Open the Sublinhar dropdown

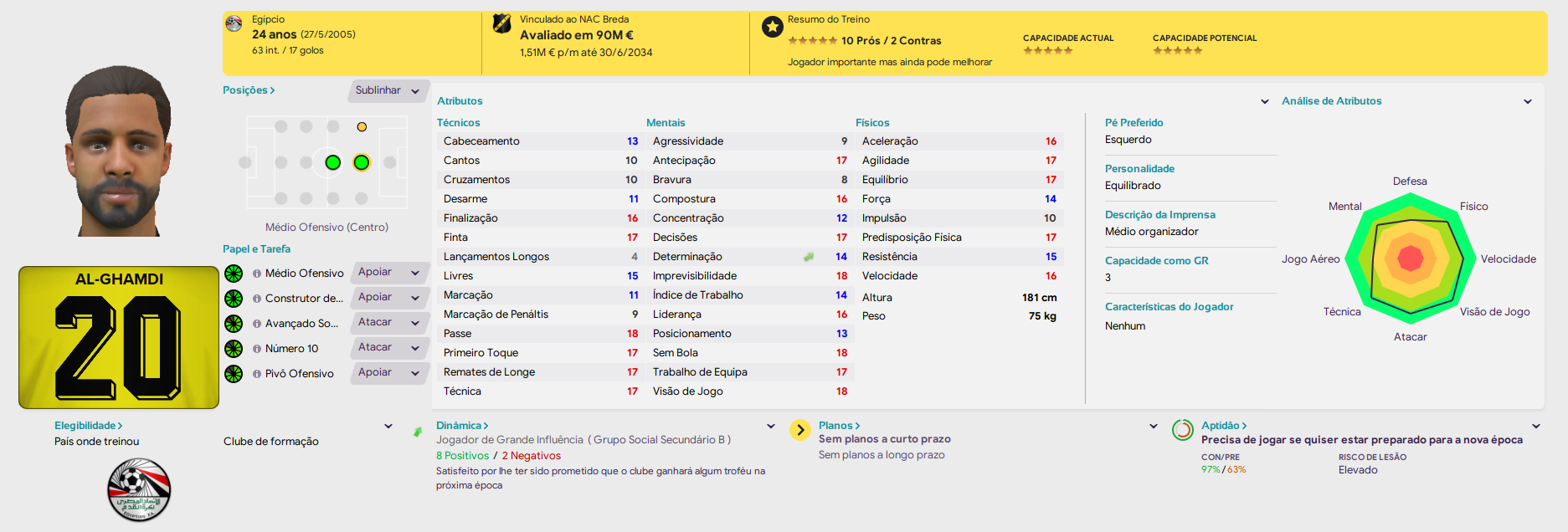pyautogui.click(x=388, y=90)
